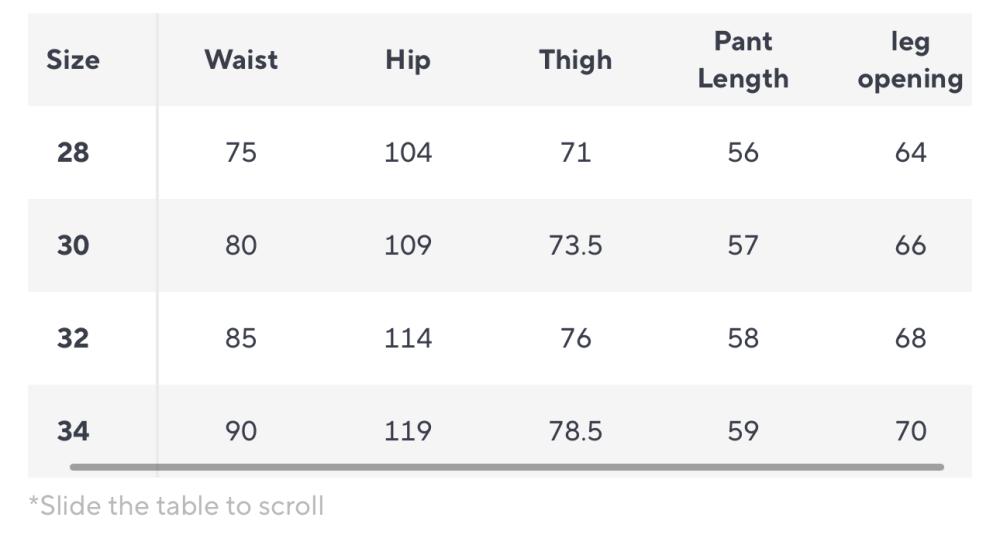Click thigh value 73.5 in size 30 row
This screenshot has height=538, width=1000.
coord(575,245)
